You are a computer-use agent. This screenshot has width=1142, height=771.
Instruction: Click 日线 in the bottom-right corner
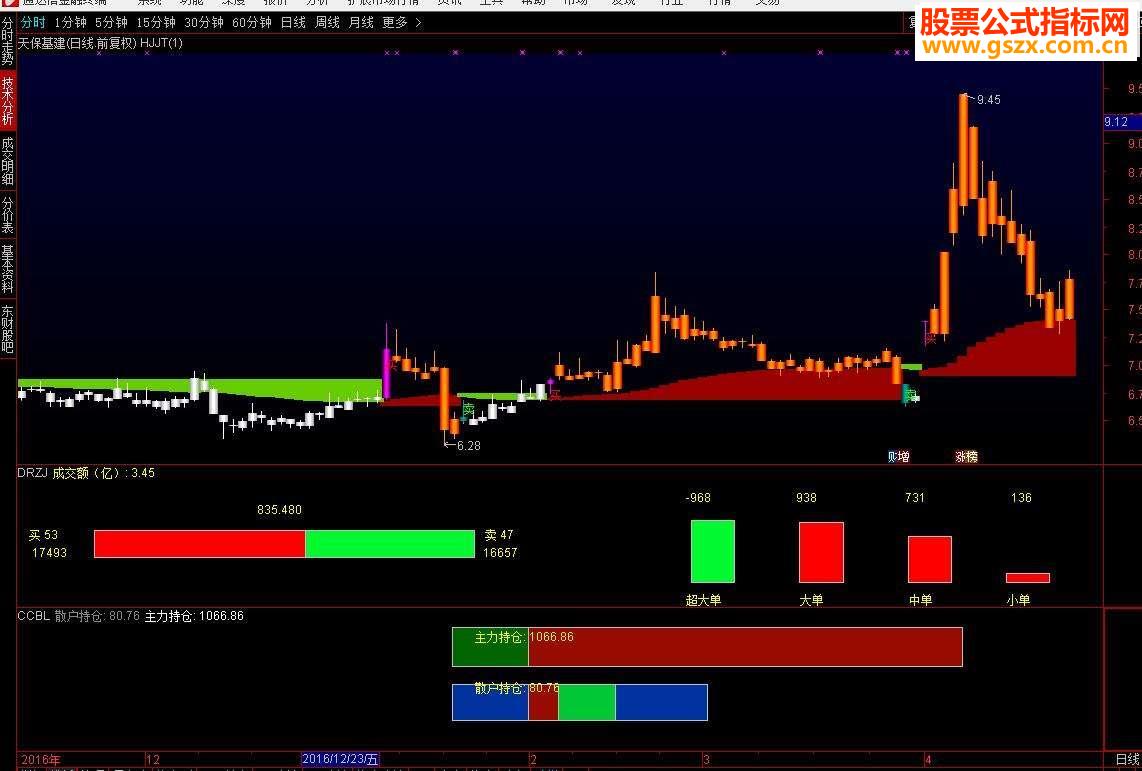pyautogui.click(x=1127, y=759)
